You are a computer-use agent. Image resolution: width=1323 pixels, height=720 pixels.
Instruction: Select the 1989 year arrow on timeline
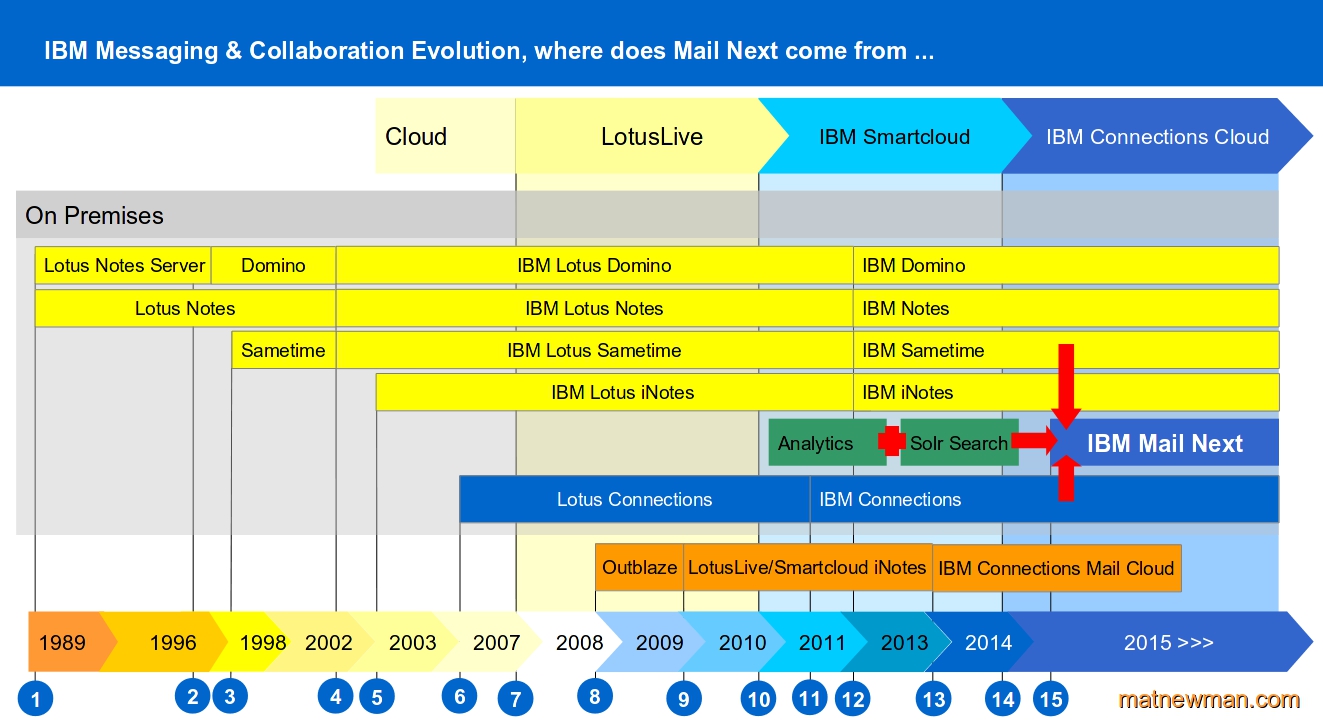click(x=63, y=642)
